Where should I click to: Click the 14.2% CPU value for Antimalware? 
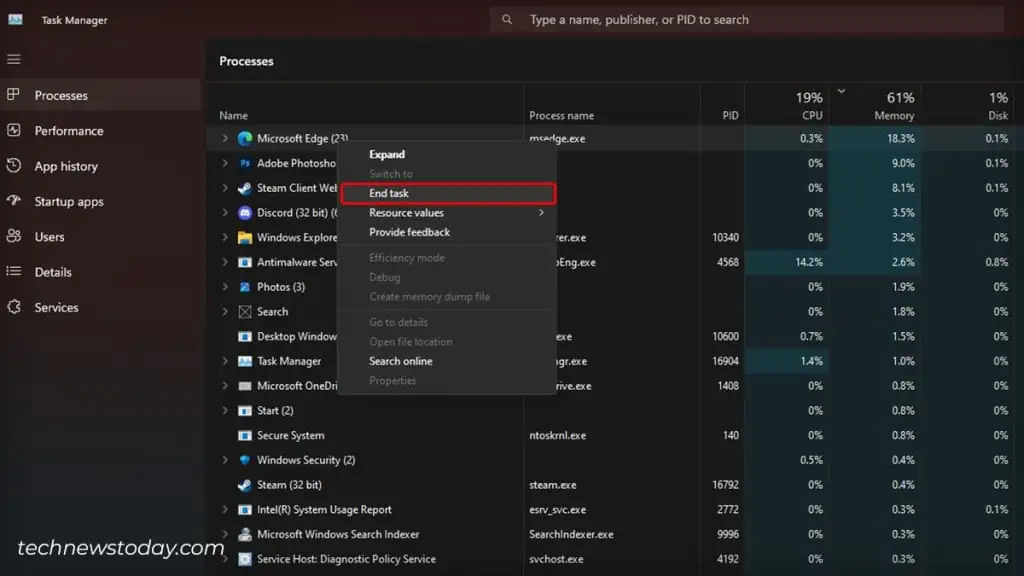coord(808,263)
